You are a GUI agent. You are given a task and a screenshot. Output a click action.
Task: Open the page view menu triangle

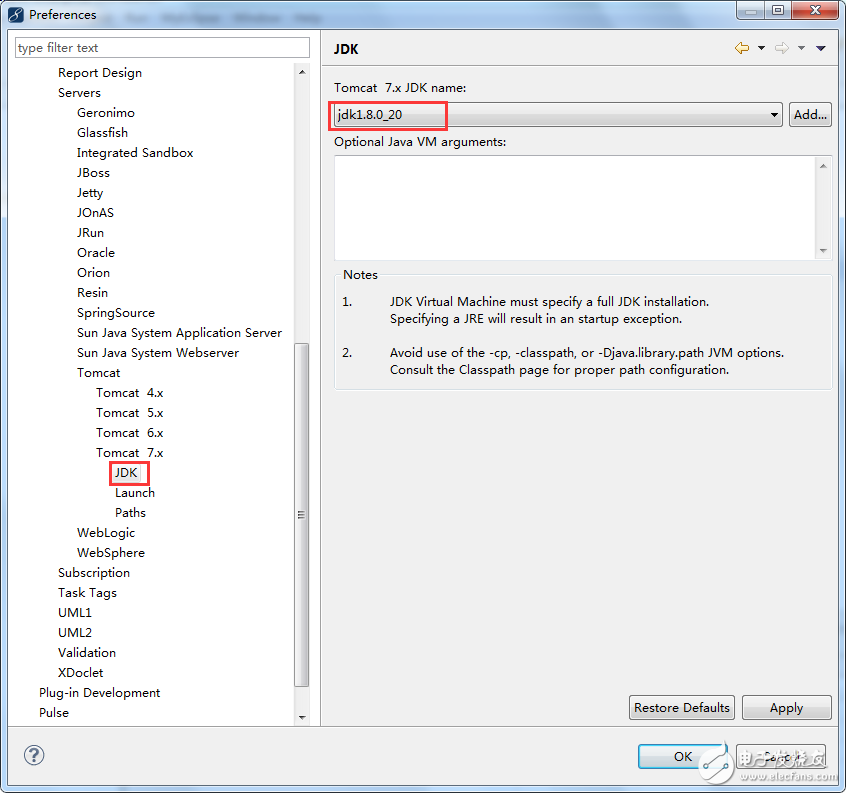tap(821, 48)
